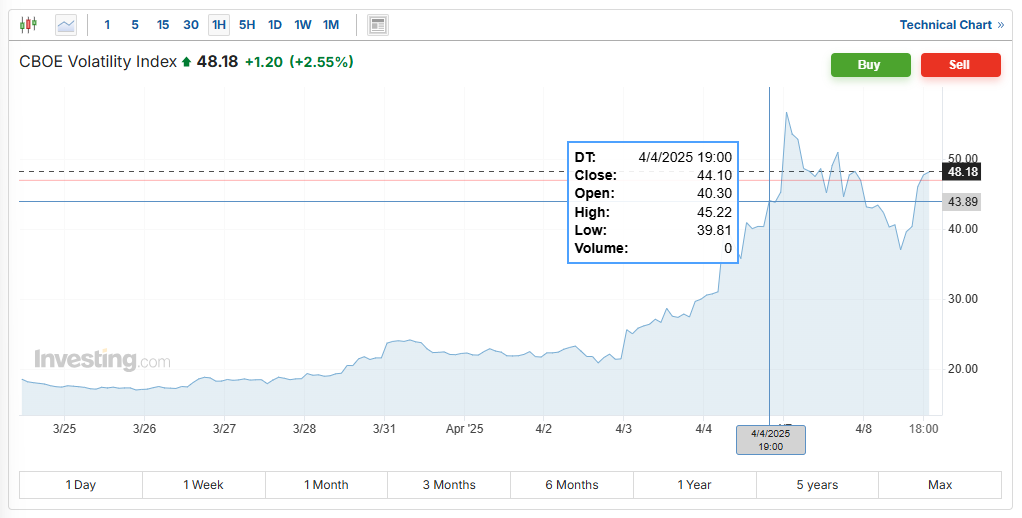
Task: Click the CBOE Volatility Index title
Action: pyautogui.click(x=98, y=62)
